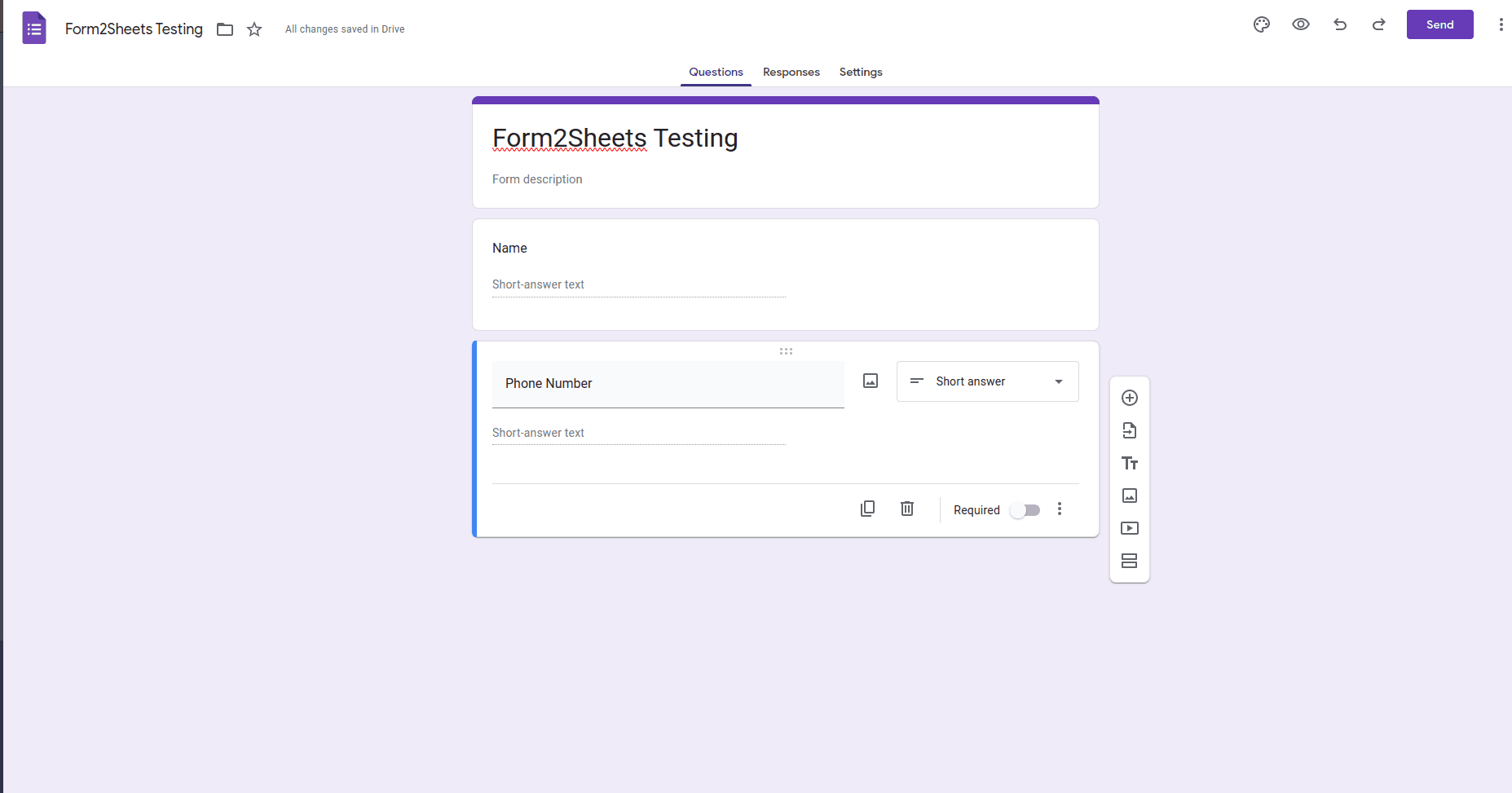Click the form title Form2Sheets Testing
This screenshot has width=1512, height=793.
[x=615, y=139]
